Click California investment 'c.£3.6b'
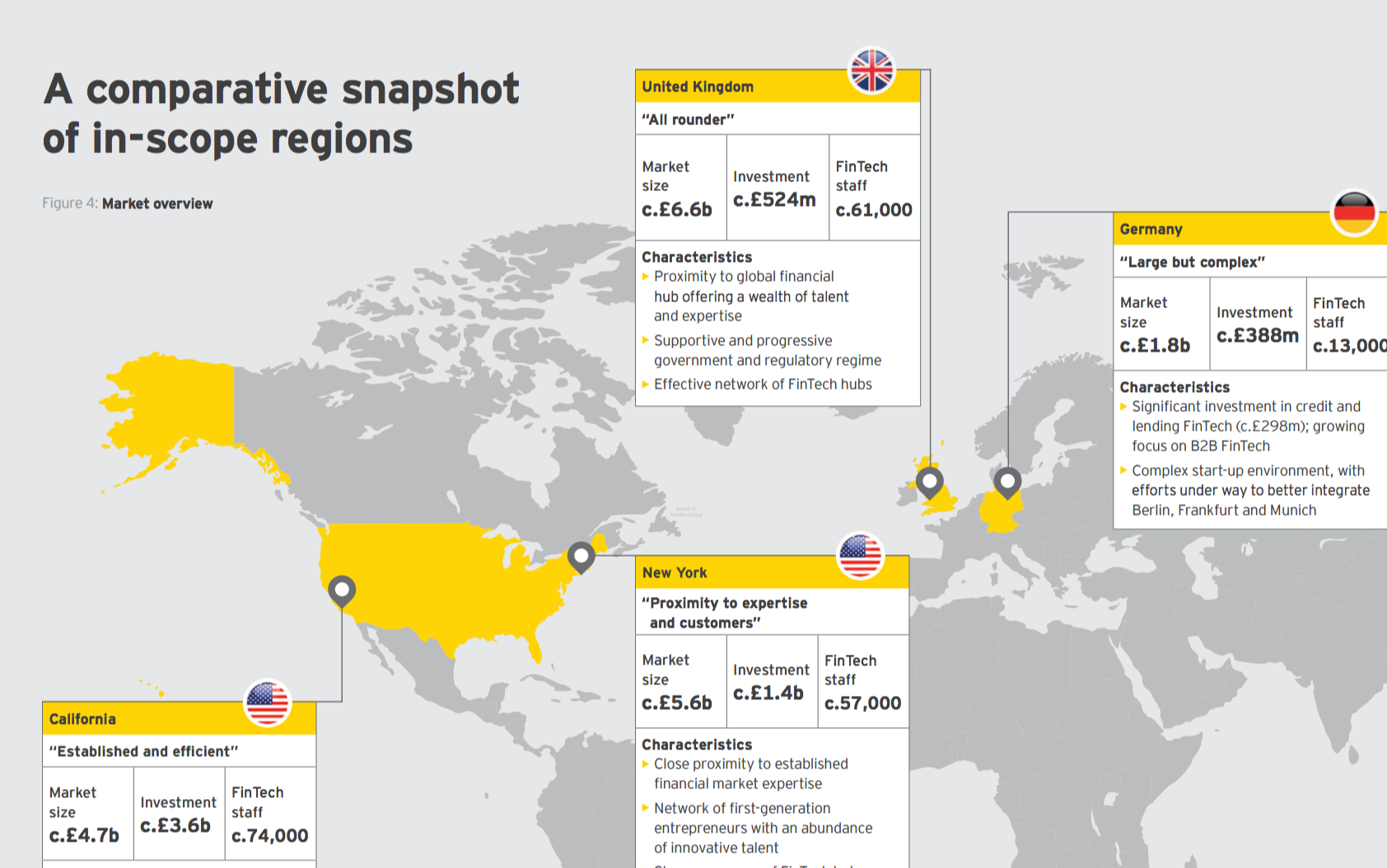The width and height of the screenshot is (1387, 868). point(175,826)
